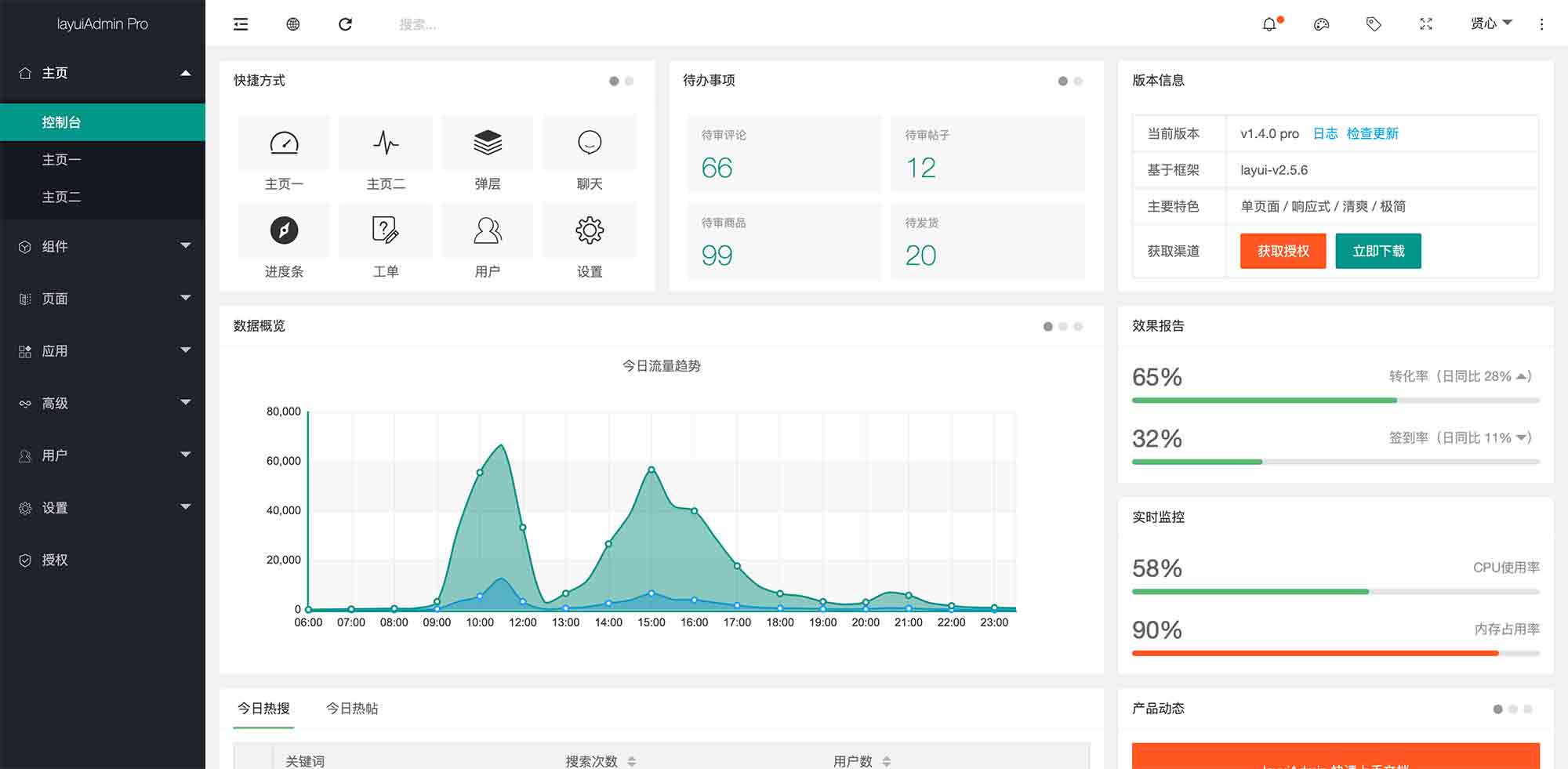Collapse the 主页 sidebar menu
The width and height of the screenshot is (1568, 769).
coord(103,73)
